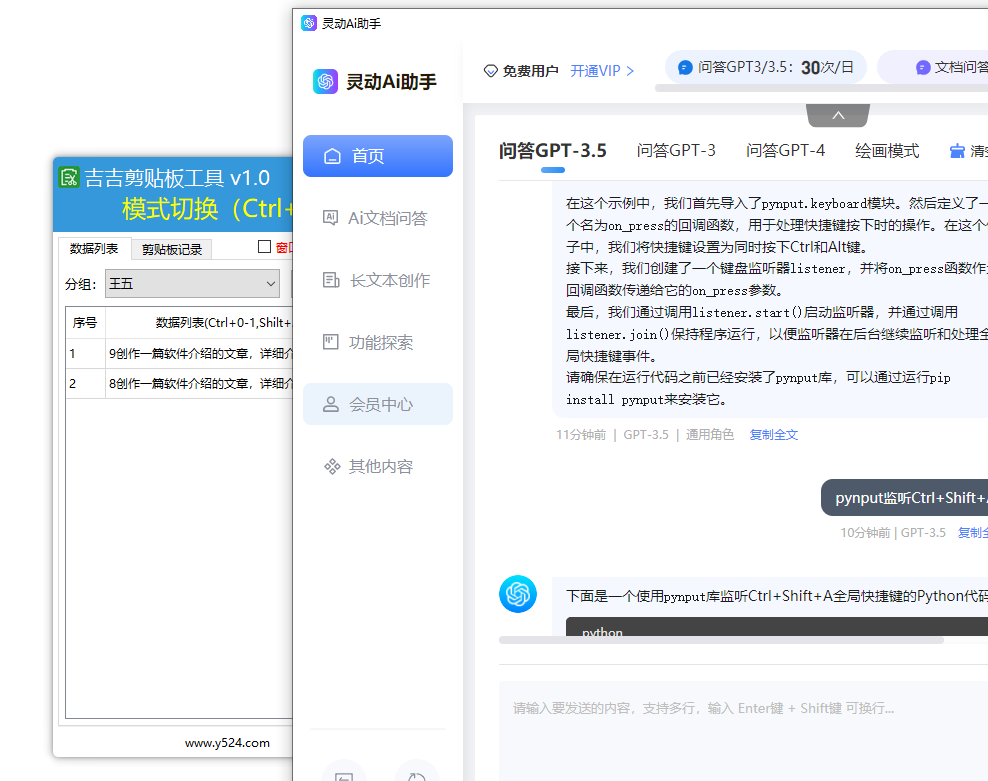
Task: Switch to the 问答GPT-4 tab
Action: 785,151
